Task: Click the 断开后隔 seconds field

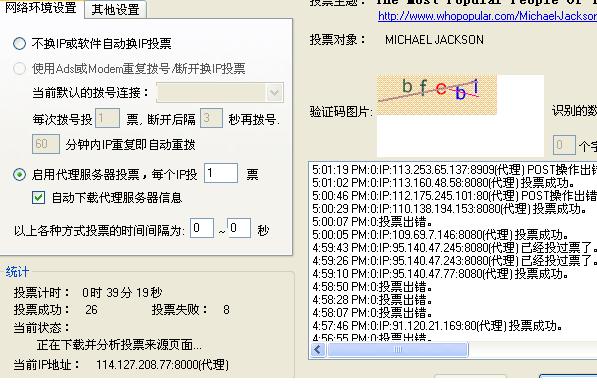Action: coord(211,118)
